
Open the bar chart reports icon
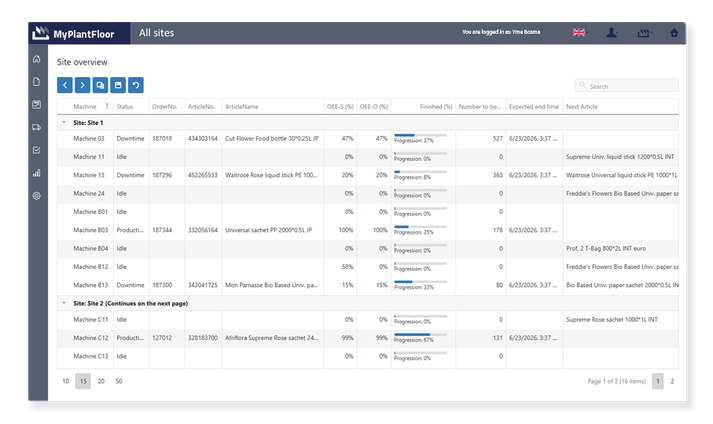tap(37, 173)
